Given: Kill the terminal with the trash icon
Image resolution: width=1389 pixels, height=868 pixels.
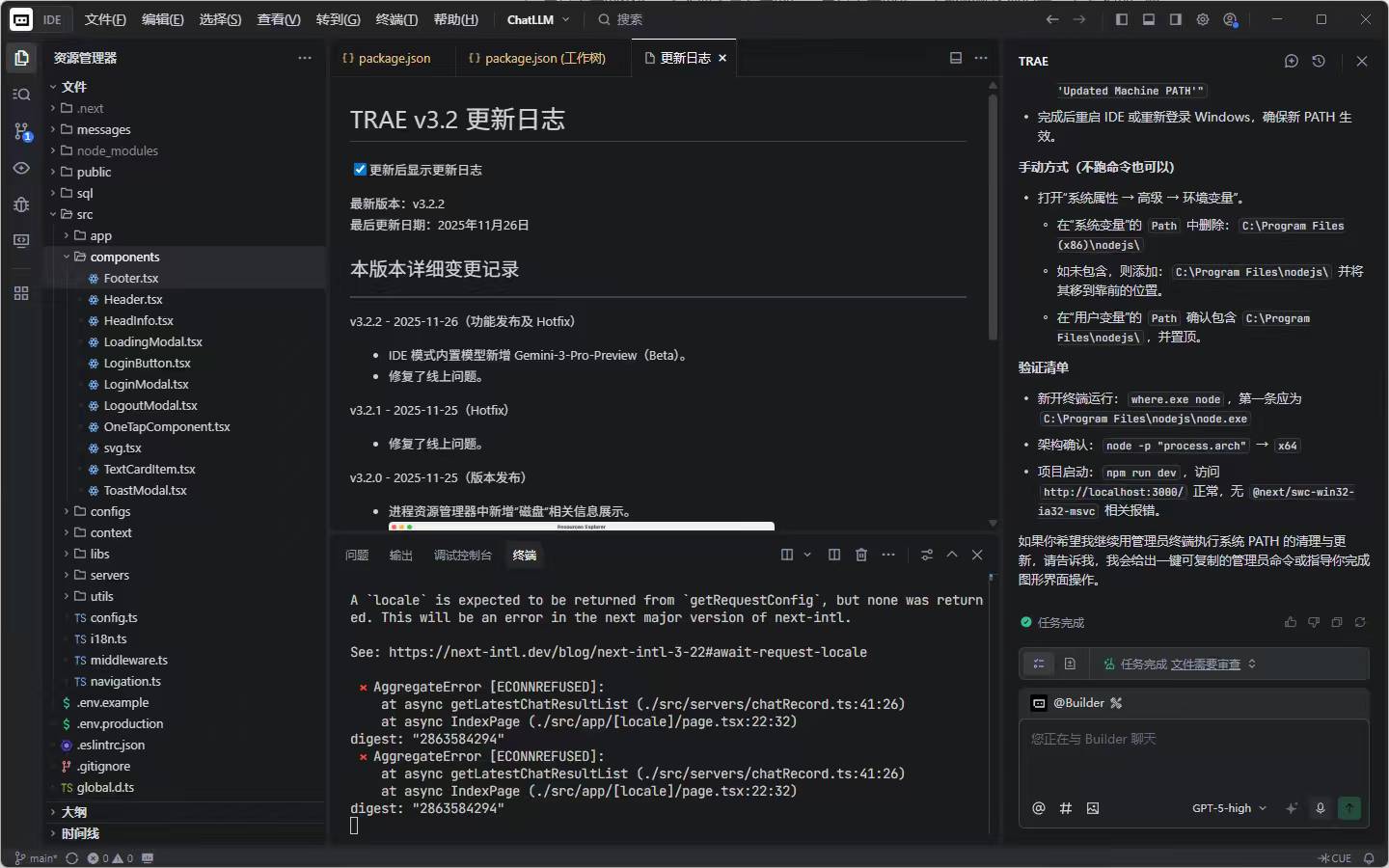Looking at the screenshot, I should (x=861, y=555).
